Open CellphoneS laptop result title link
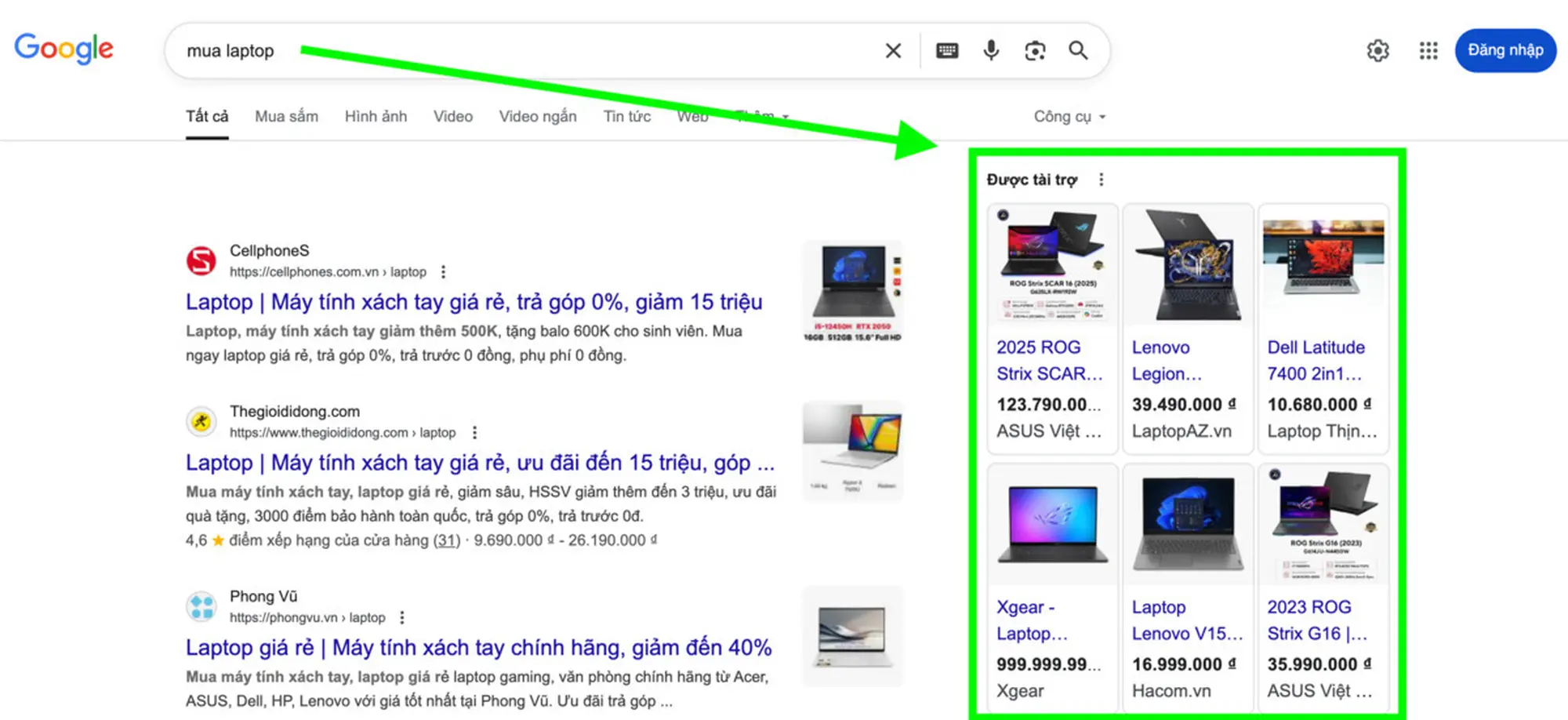Screen dimensions: 1568x720 pyautogui.click(x=474, y=302)
